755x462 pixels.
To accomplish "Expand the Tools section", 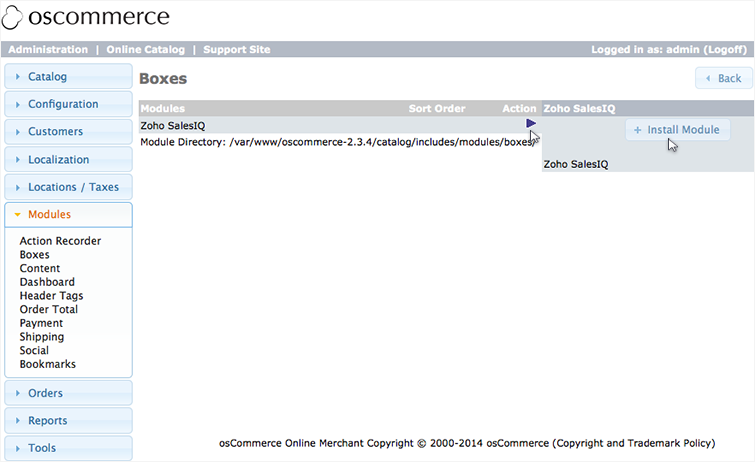I will 68,448.
